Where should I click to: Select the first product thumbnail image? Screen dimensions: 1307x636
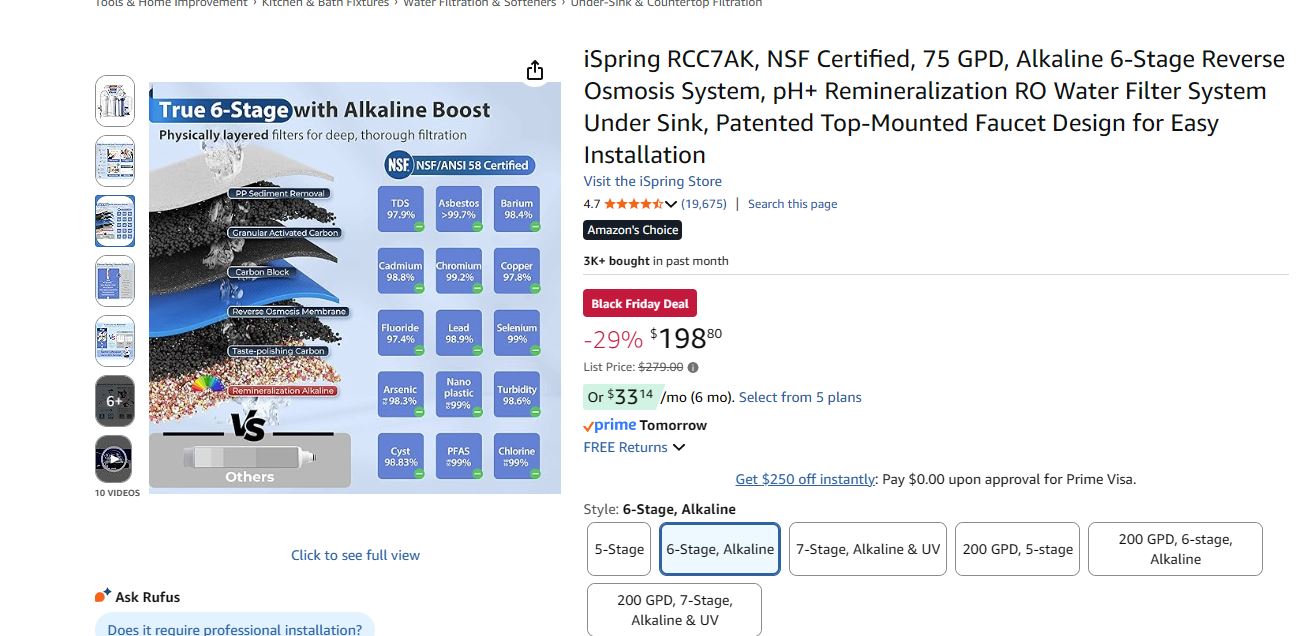114,101
